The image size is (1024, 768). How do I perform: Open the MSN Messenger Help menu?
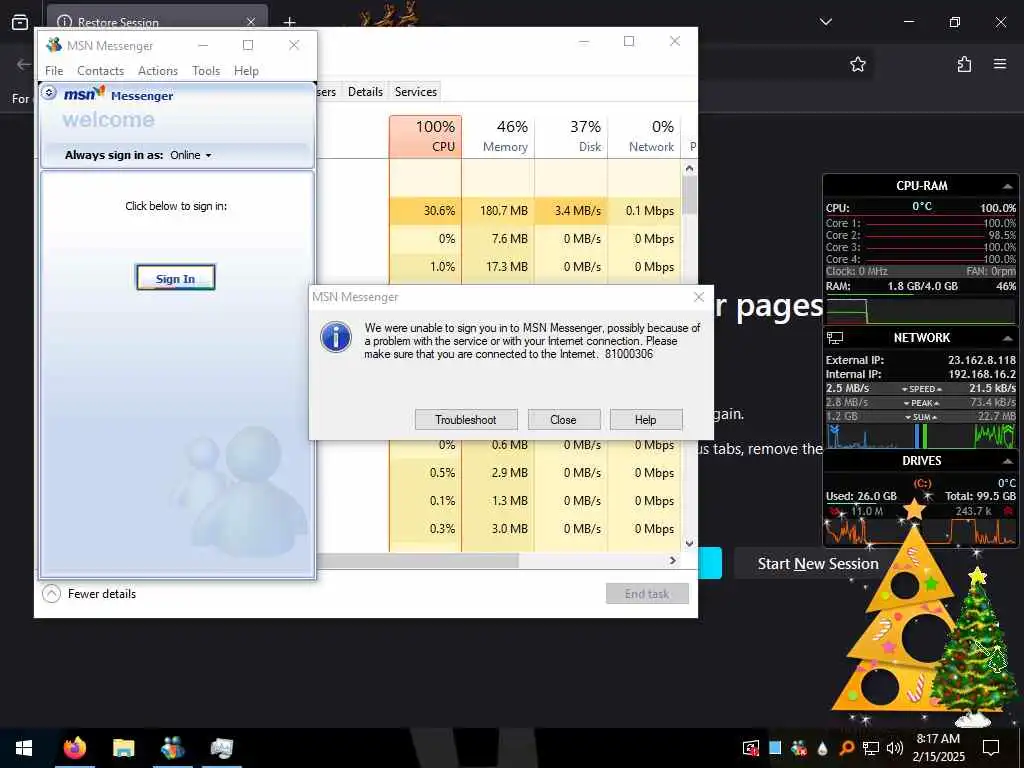pyautogui.click(x=246, y=71)
